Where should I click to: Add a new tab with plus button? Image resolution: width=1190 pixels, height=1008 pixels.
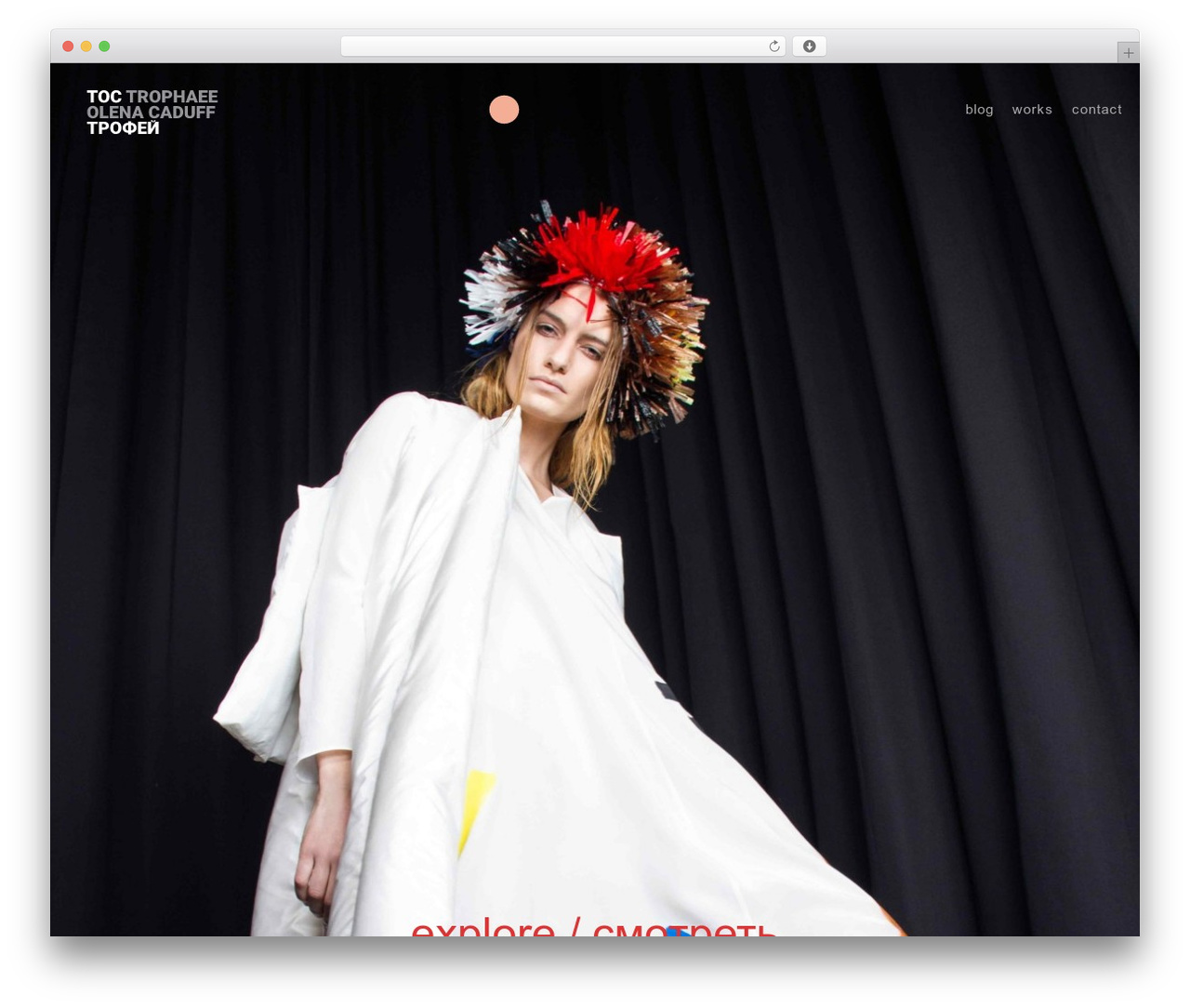pos(1128,53)
